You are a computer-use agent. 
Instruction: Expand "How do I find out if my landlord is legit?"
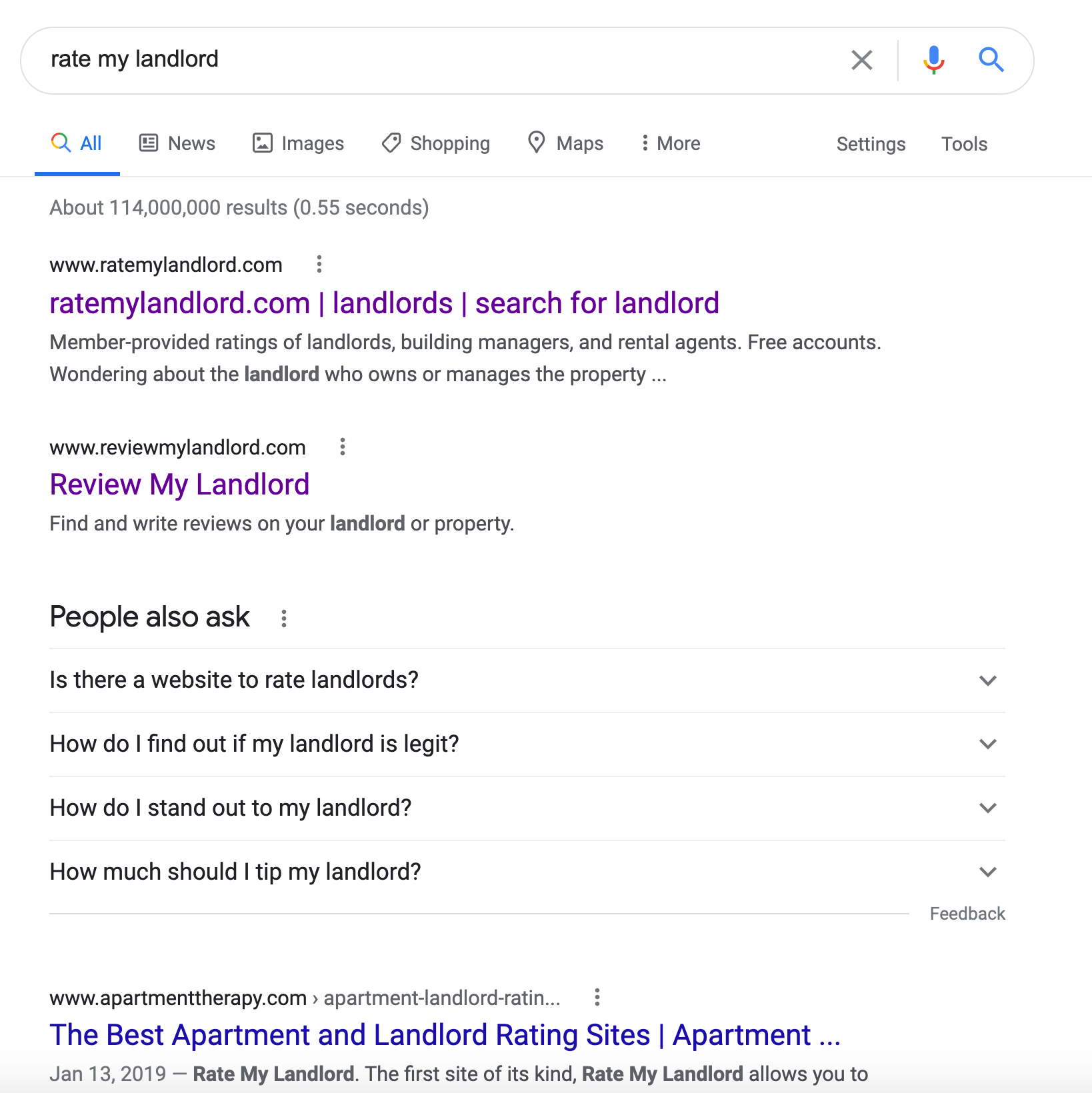[527, 744]
